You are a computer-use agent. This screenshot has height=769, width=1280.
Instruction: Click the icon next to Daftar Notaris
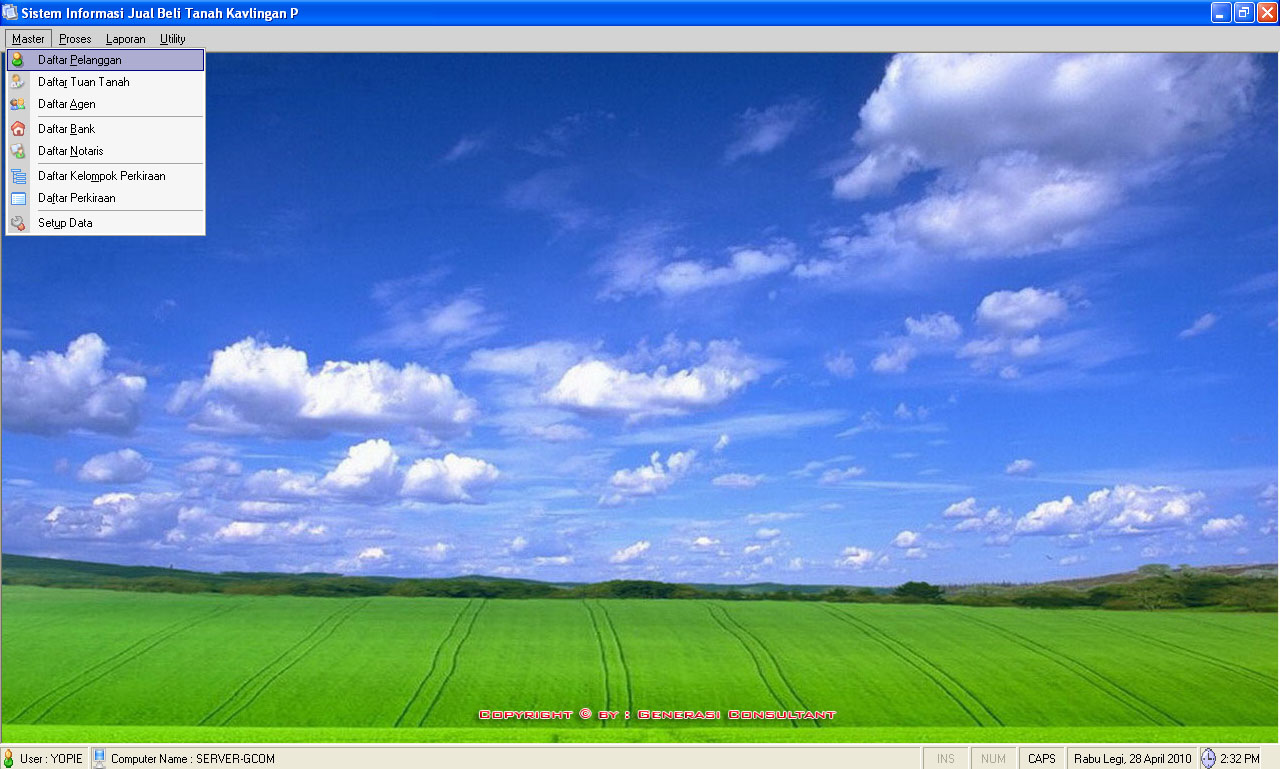pyautogui.click(x=18, y=151)
